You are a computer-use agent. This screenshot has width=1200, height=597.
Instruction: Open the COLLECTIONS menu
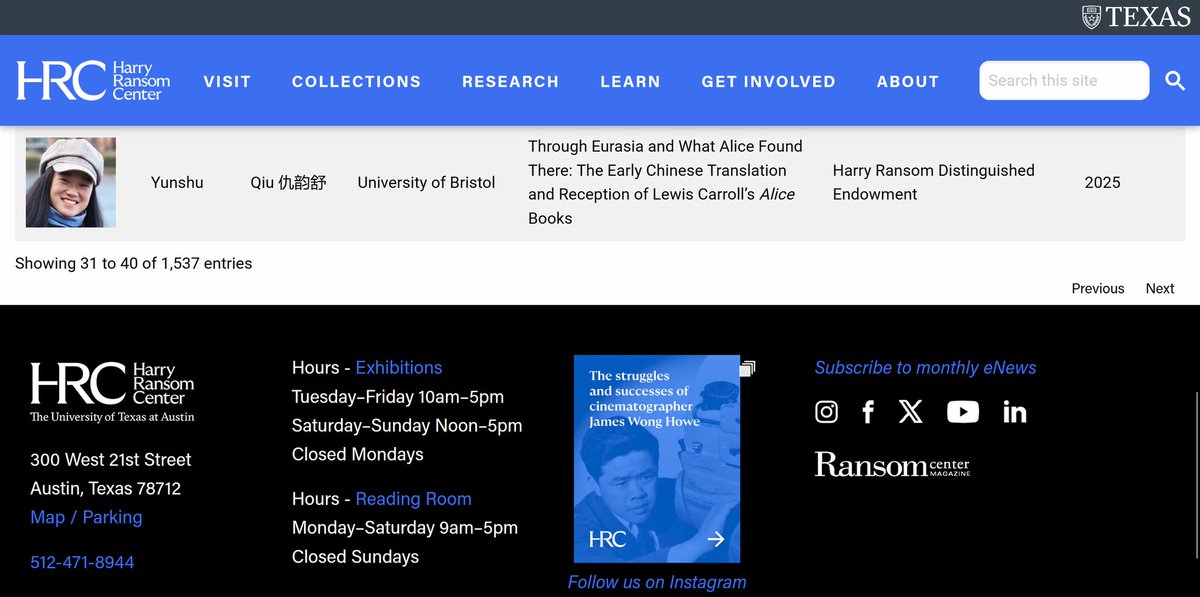pos(356,81)
